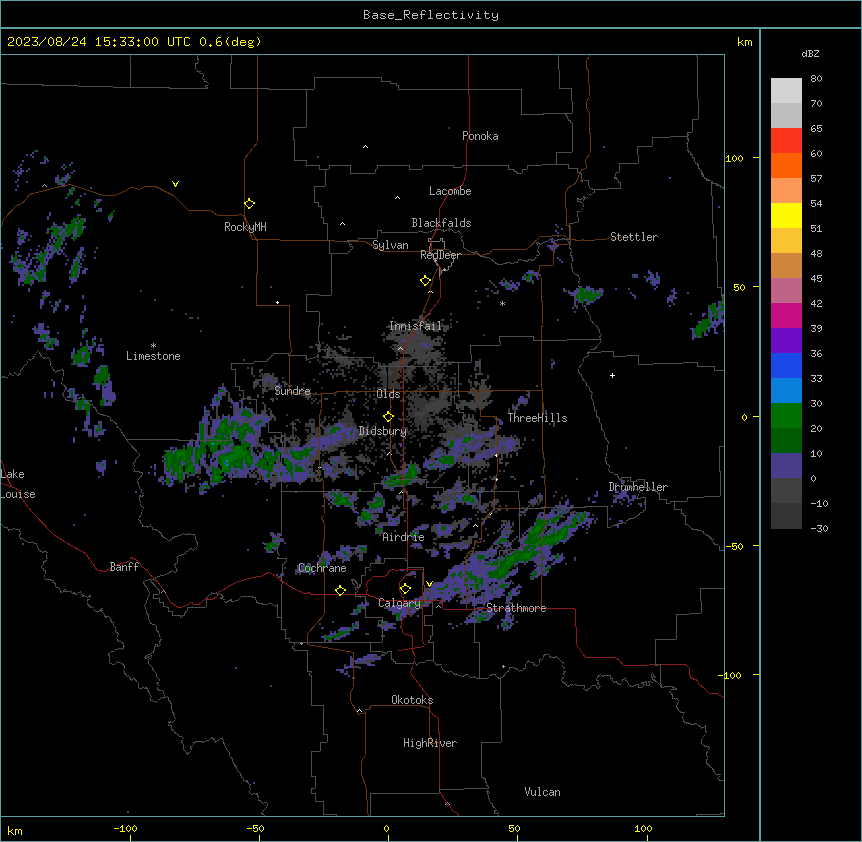Select the Calgary label
The width and height of the screenshot is (862, 842).
pyautogui.click(x=399, y=603)
